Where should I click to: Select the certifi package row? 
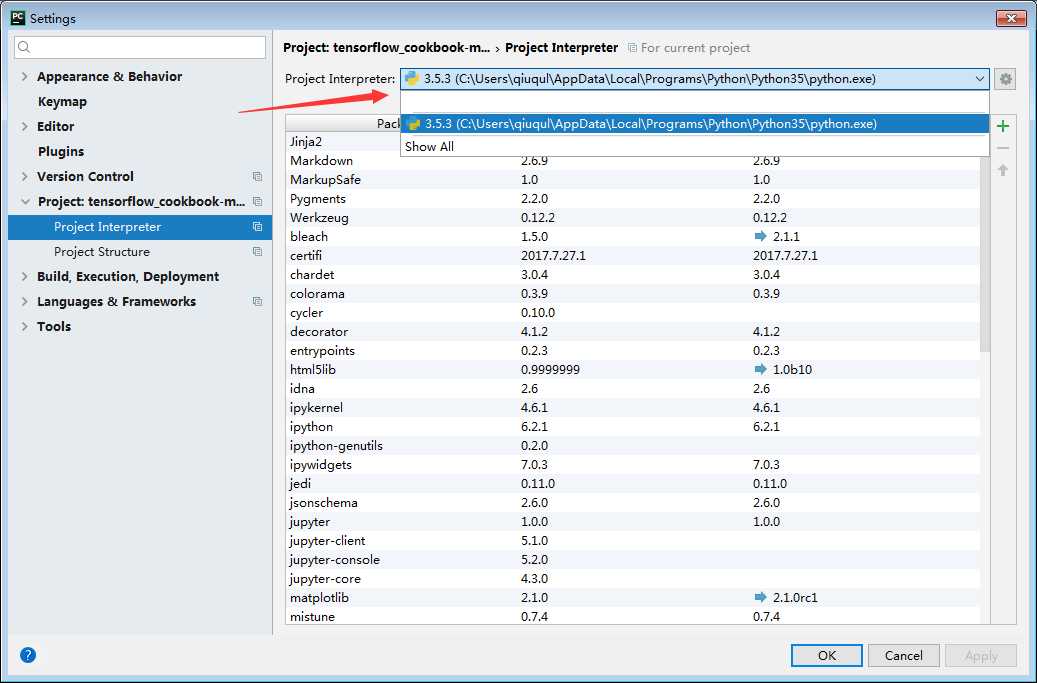pyautogui.click(x=633, y=255)
